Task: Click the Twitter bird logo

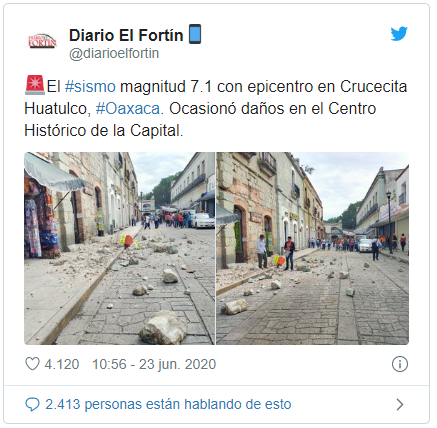Action: tap(399, 33)
